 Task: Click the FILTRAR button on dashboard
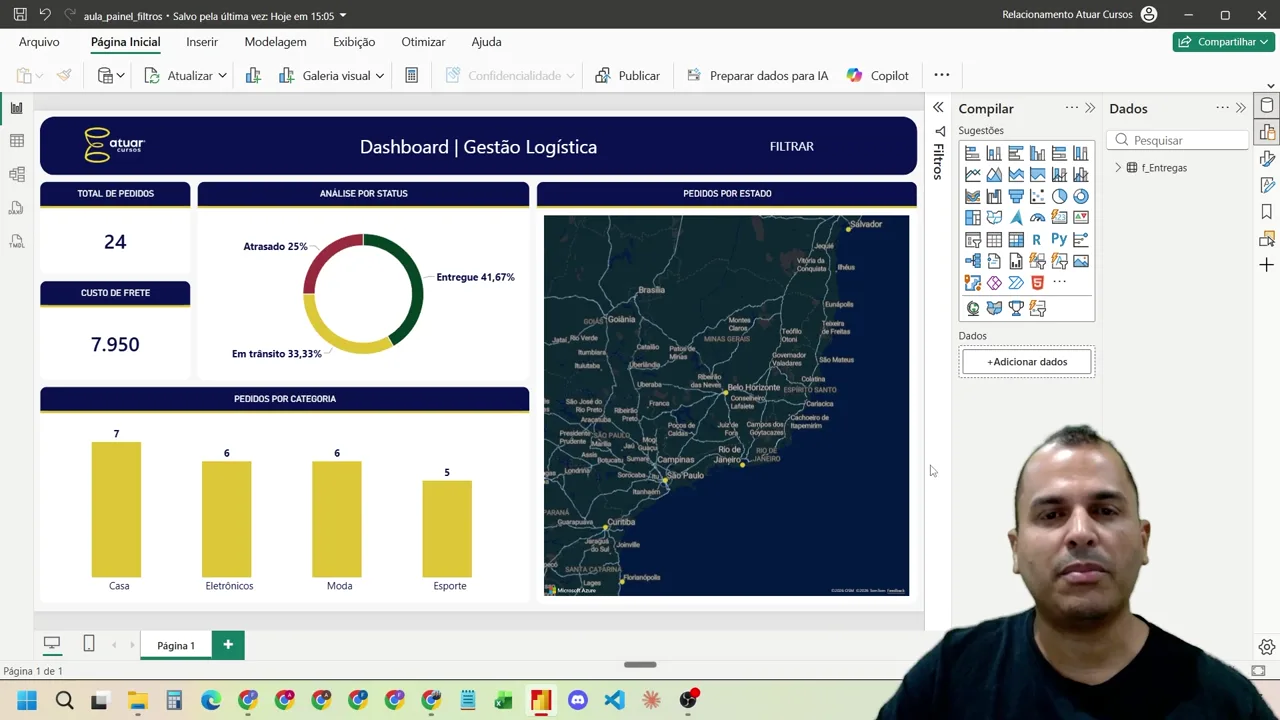pyautogui.click(x=791, y=146)
